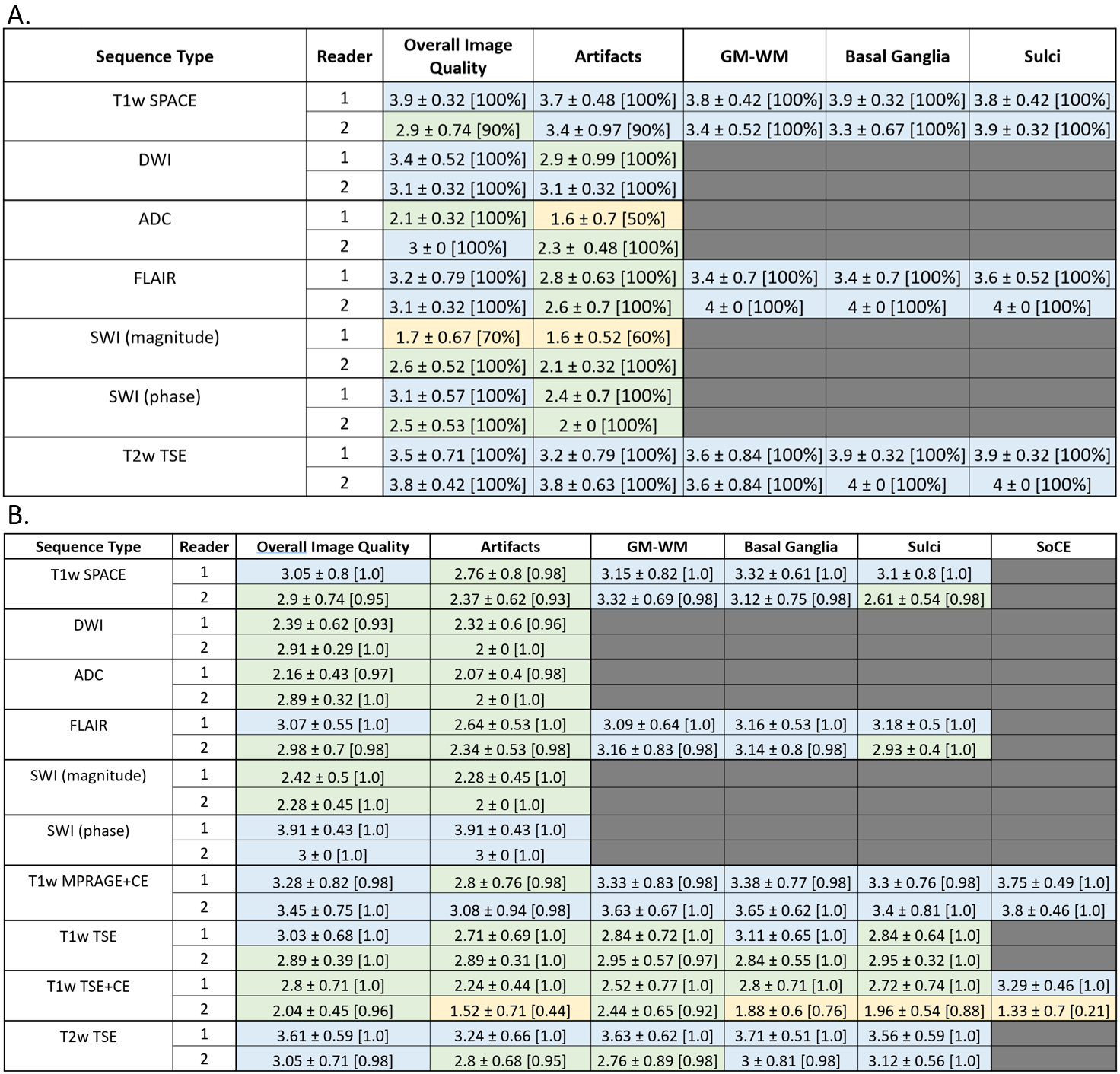The image size is (1120, 1074).
Task: Click the Sequence Type header in table A
Action: tap(154, 56)
